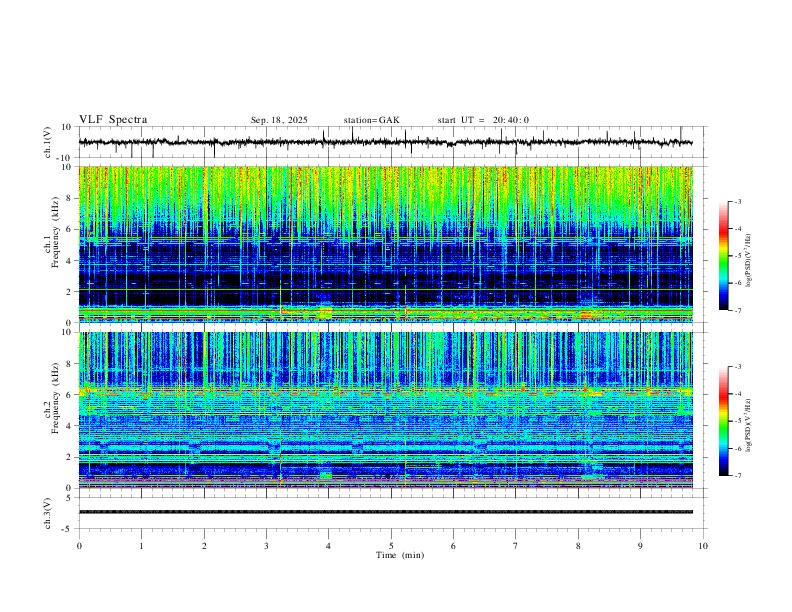Screen dimensions: 792x612
Task: Click the ch.3(V) axis label
Action: pos(48,513)
